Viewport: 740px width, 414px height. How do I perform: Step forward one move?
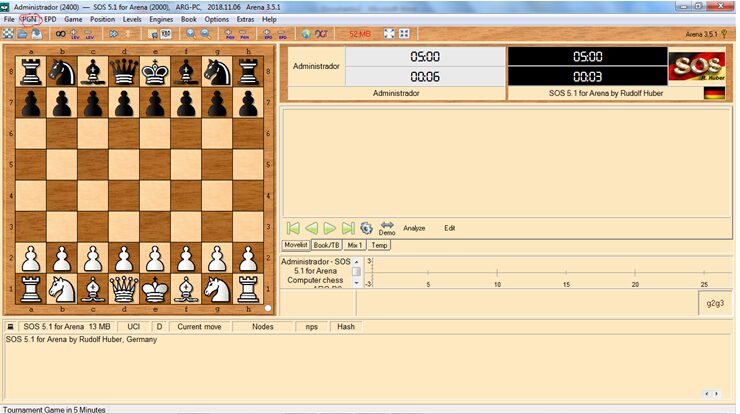point(329,228)
